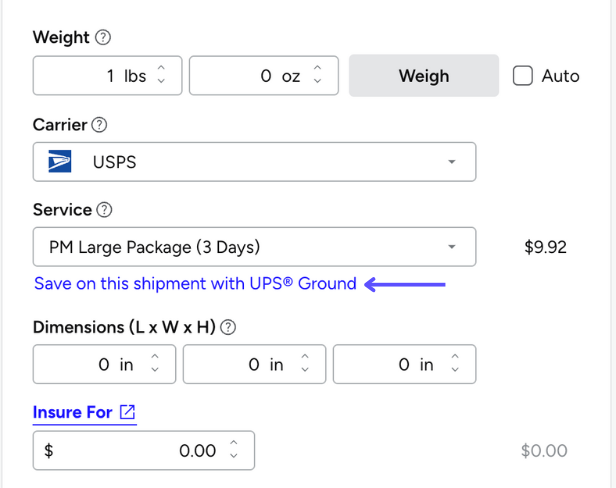The height and width of the screenshot is (488, 616).
Task: Click the Weight help question mark icon
Action: (103, 38)
